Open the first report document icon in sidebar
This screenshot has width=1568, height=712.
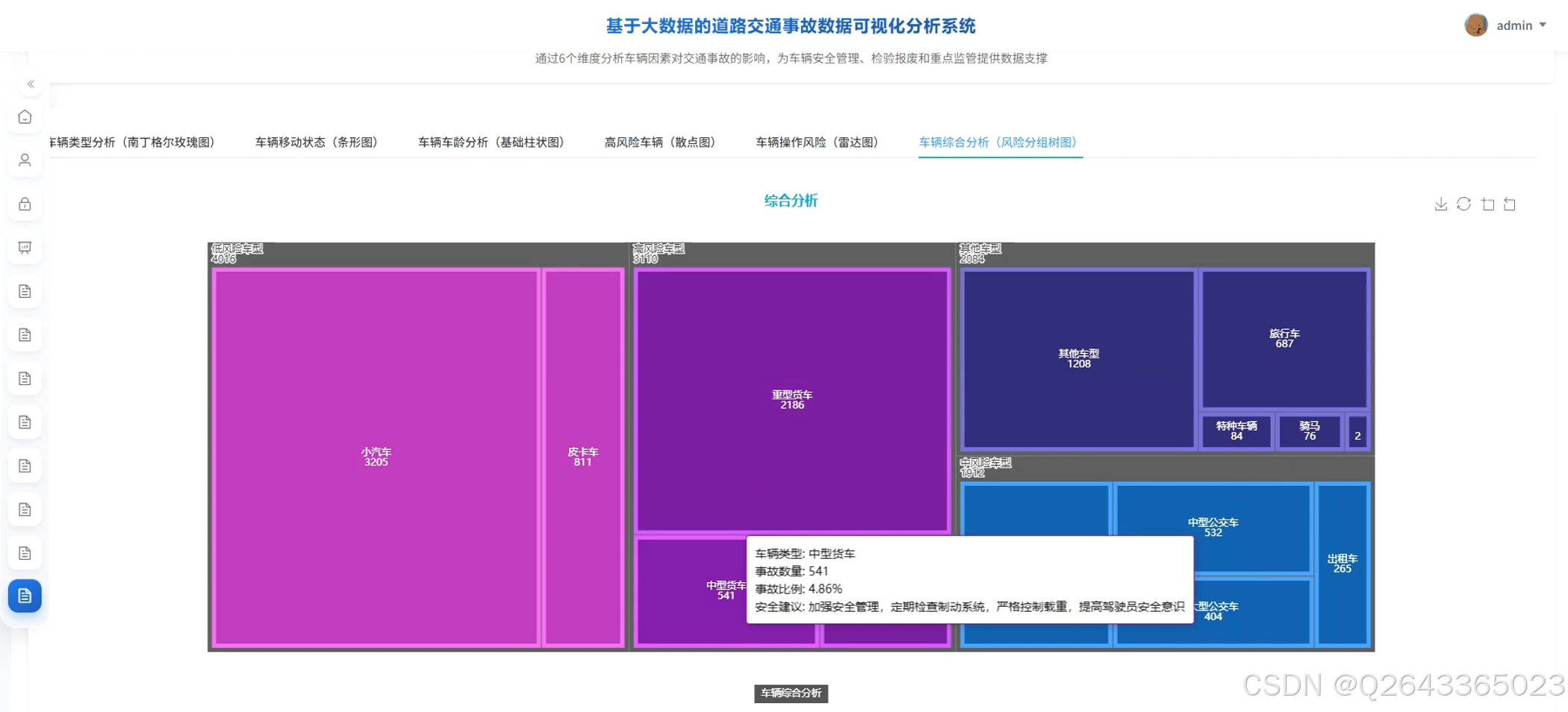[25, 291]
